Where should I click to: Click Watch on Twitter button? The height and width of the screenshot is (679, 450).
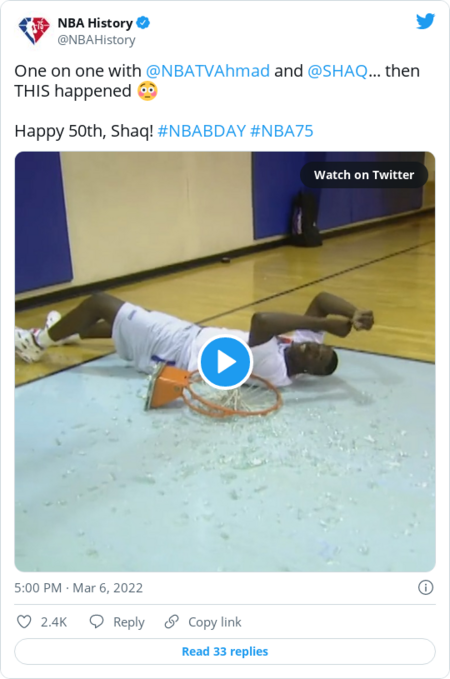(x=364, y=175)
